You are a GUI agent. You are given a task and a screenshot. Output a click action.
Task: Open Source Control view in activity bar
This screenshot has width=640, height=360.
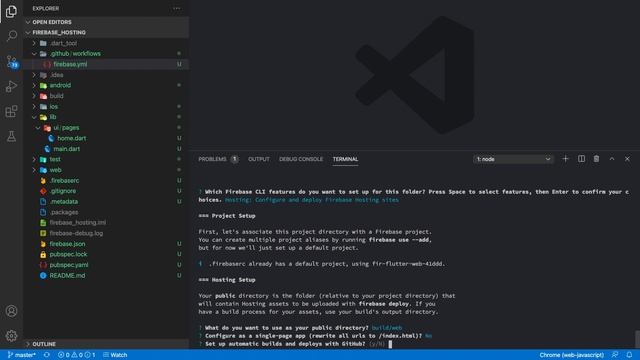pos(11,62)
